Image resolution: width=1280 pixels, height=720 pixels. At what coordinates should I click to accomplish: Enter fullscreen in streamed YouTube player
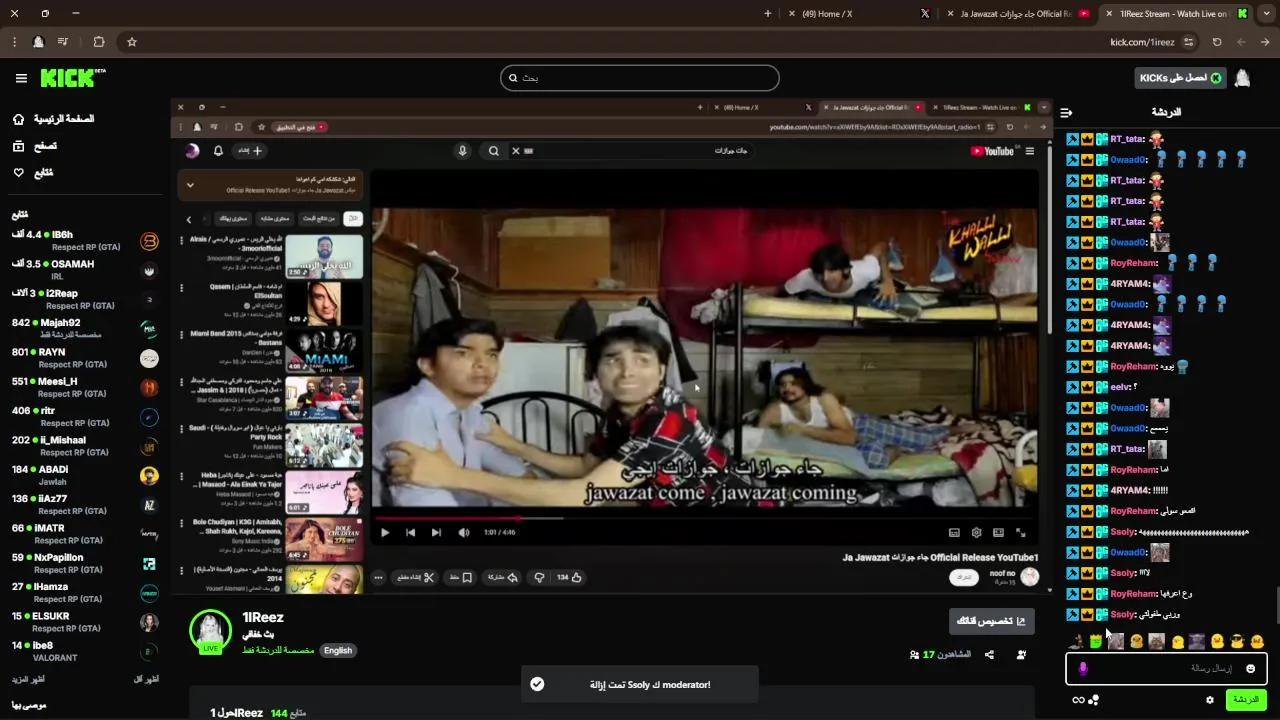click(x=1020, y=533)
